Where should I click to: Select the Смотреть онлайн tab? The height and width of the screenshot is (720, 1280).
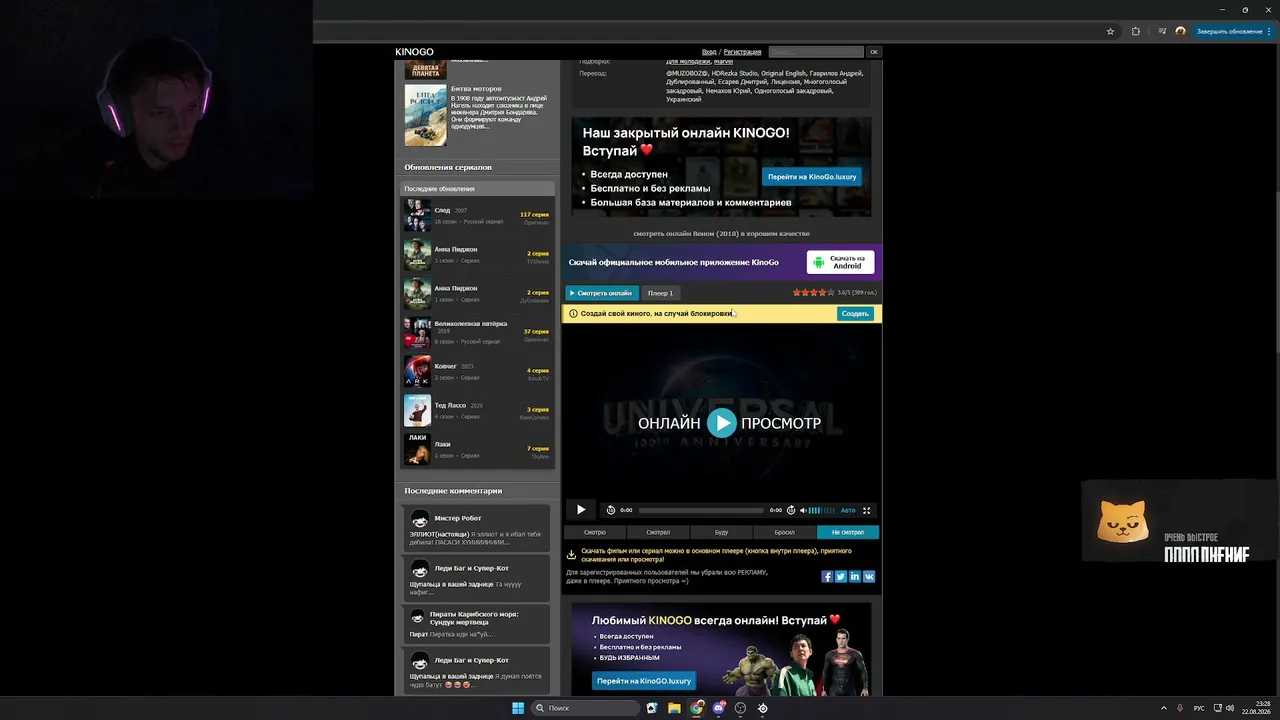coord(602,293)
